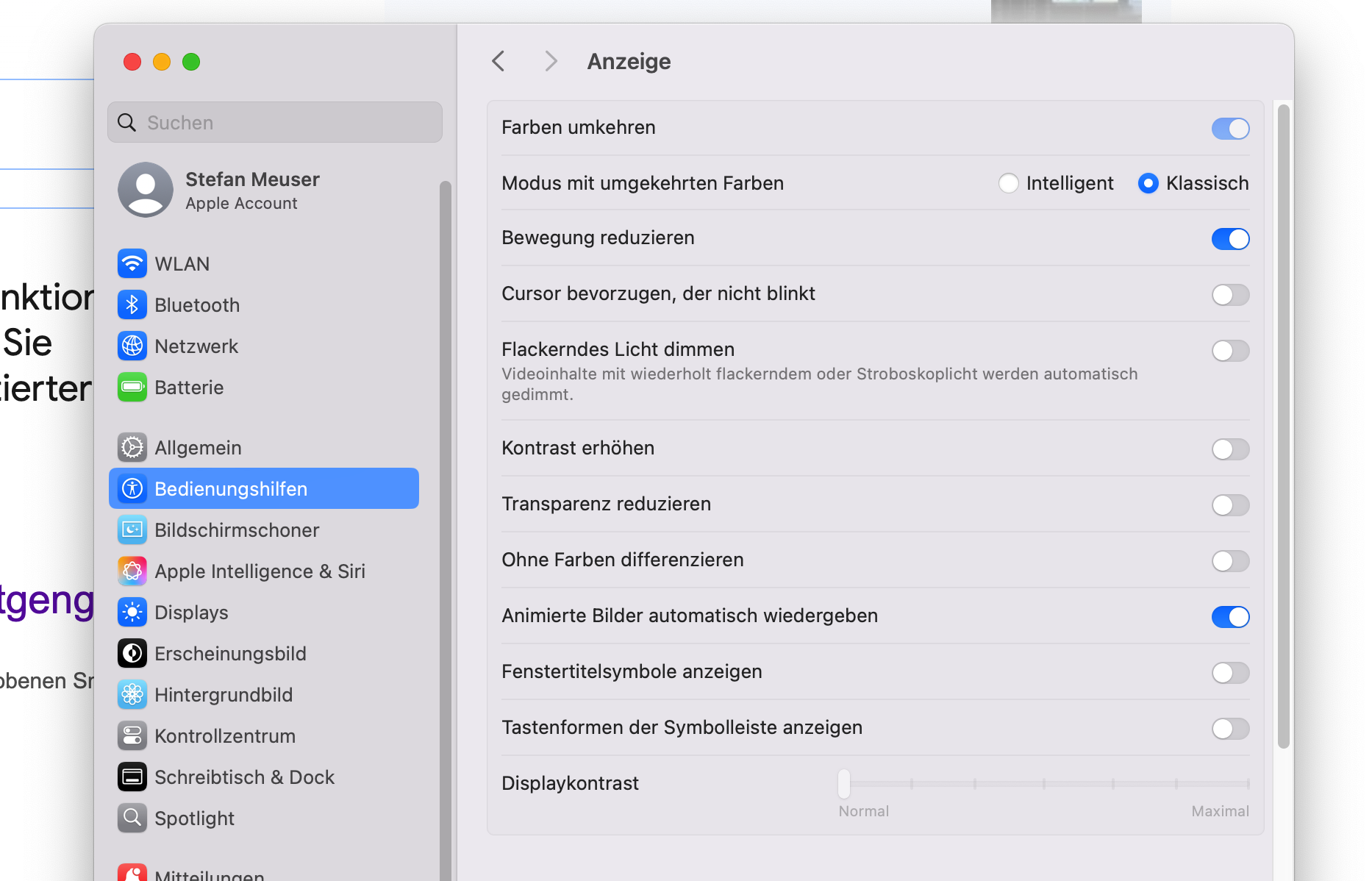Screen dimensions: 1372x881
Task: Click Videoinhalte flackerndem description text
Action: [x=820, y=384]
